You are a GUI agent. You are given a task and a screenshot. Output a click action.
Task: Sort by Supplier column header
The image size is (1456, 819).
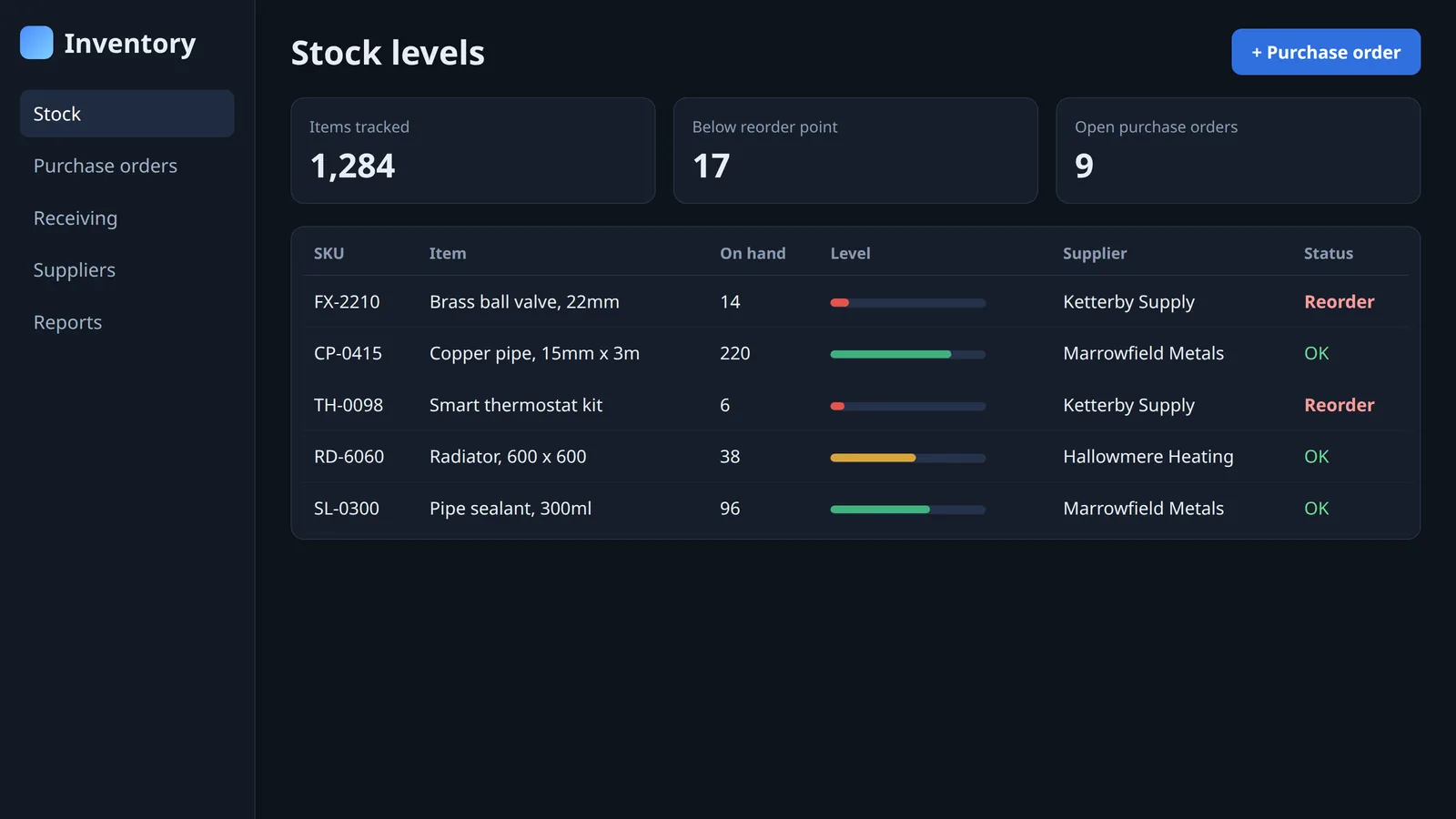[1095, 254]
